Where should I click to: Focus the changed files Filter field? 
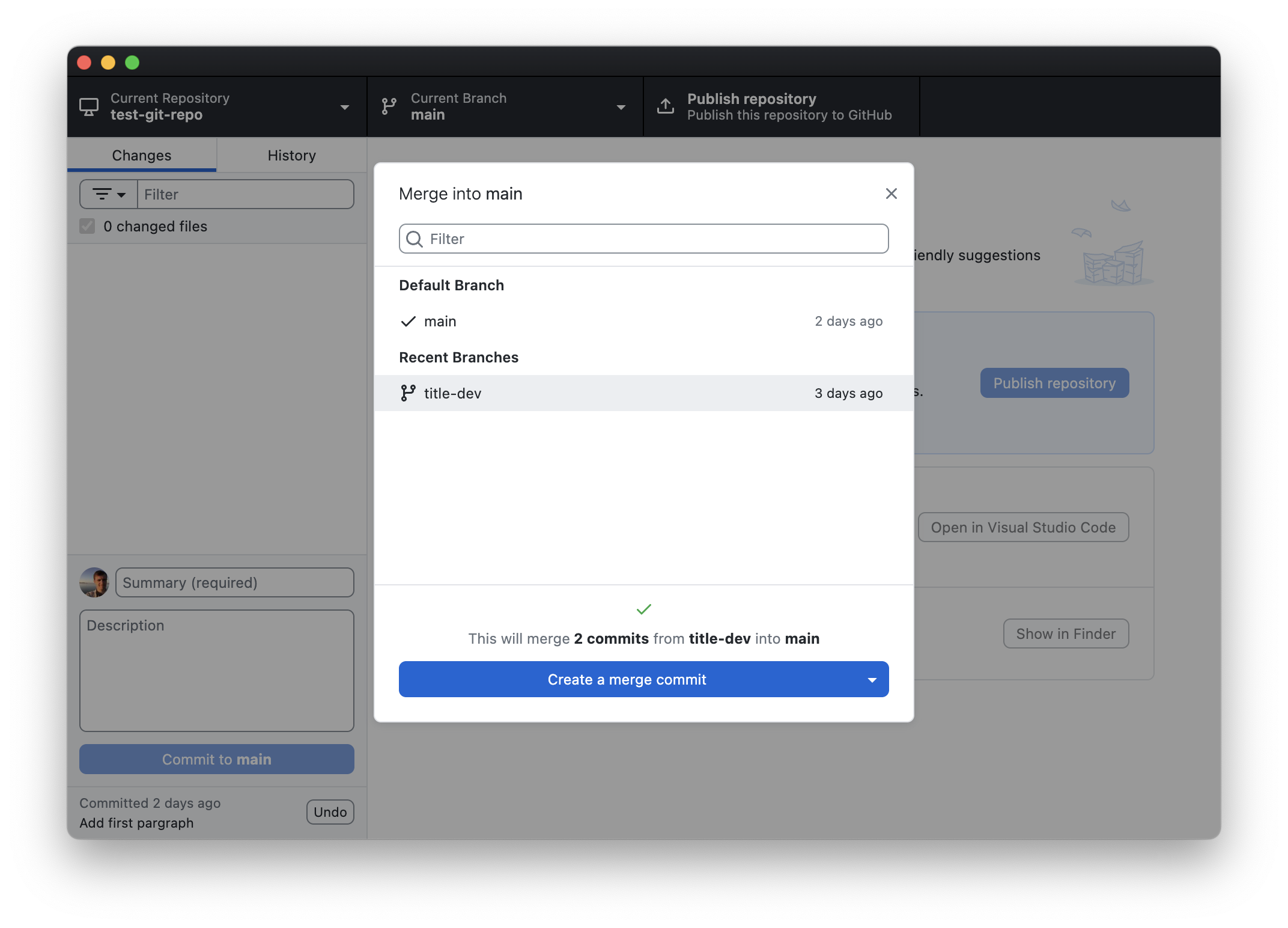click(246, 194)
